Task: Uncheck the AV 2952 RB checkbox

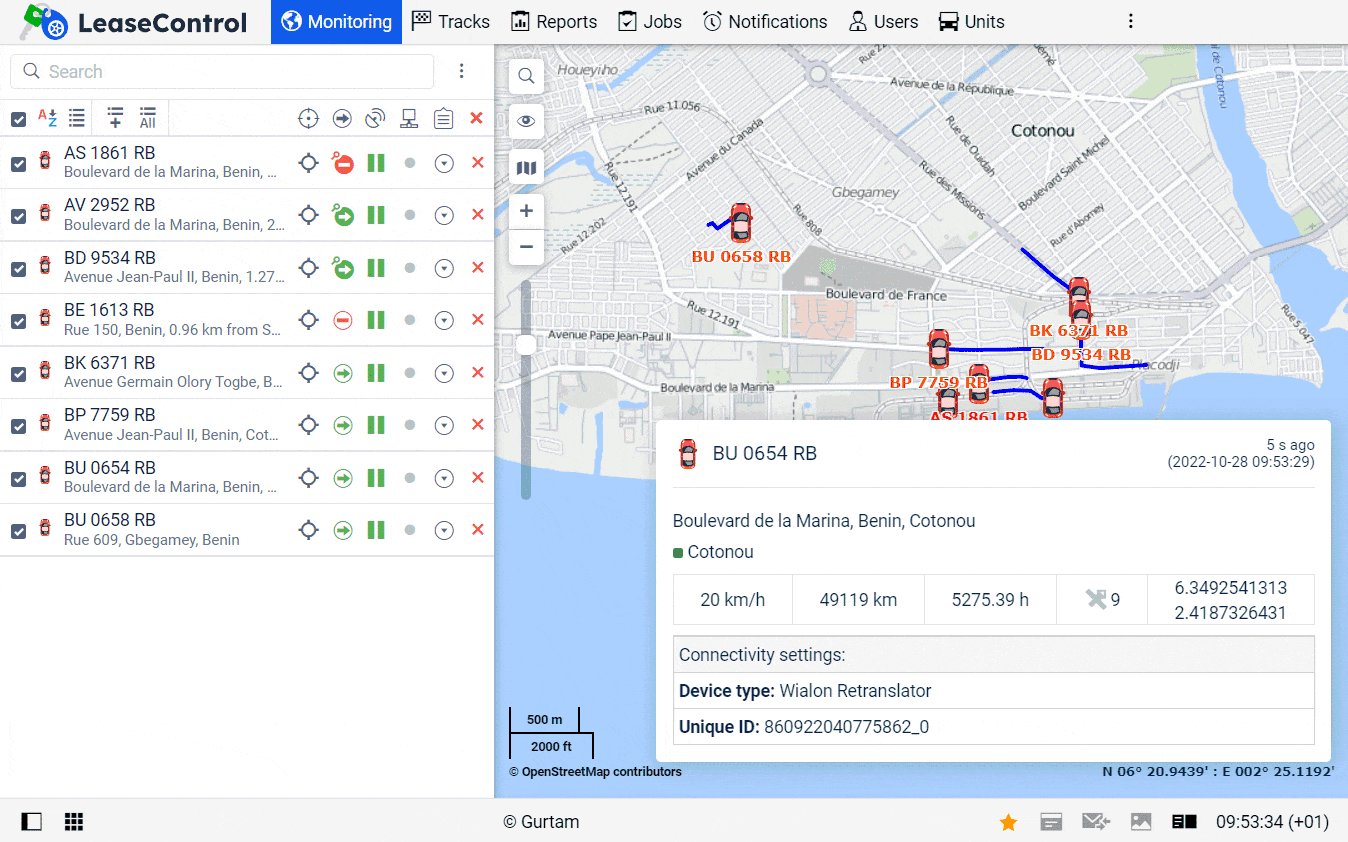Action: (x=18, y=216)
